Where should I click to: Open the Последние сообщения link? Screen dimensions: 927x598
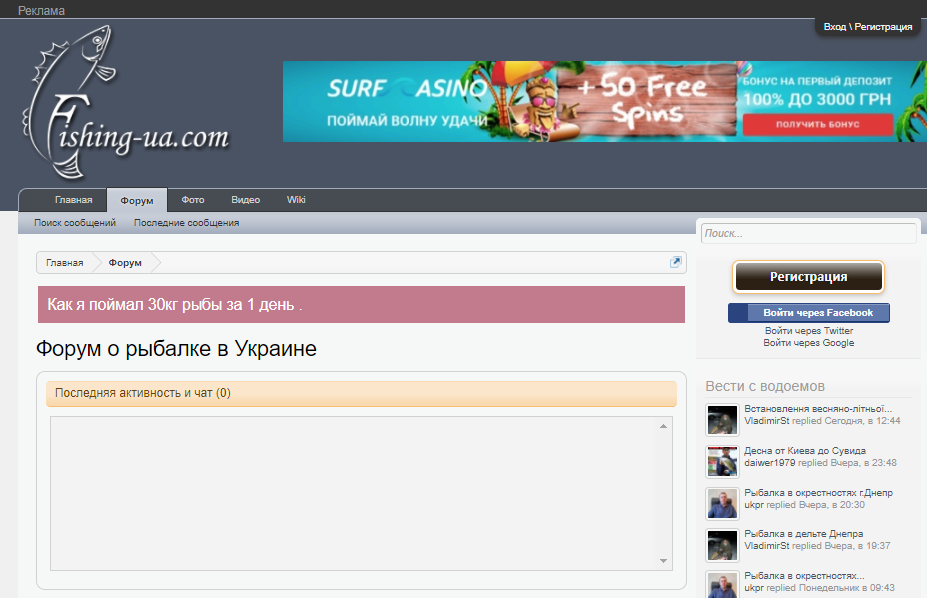coord(186,223)
